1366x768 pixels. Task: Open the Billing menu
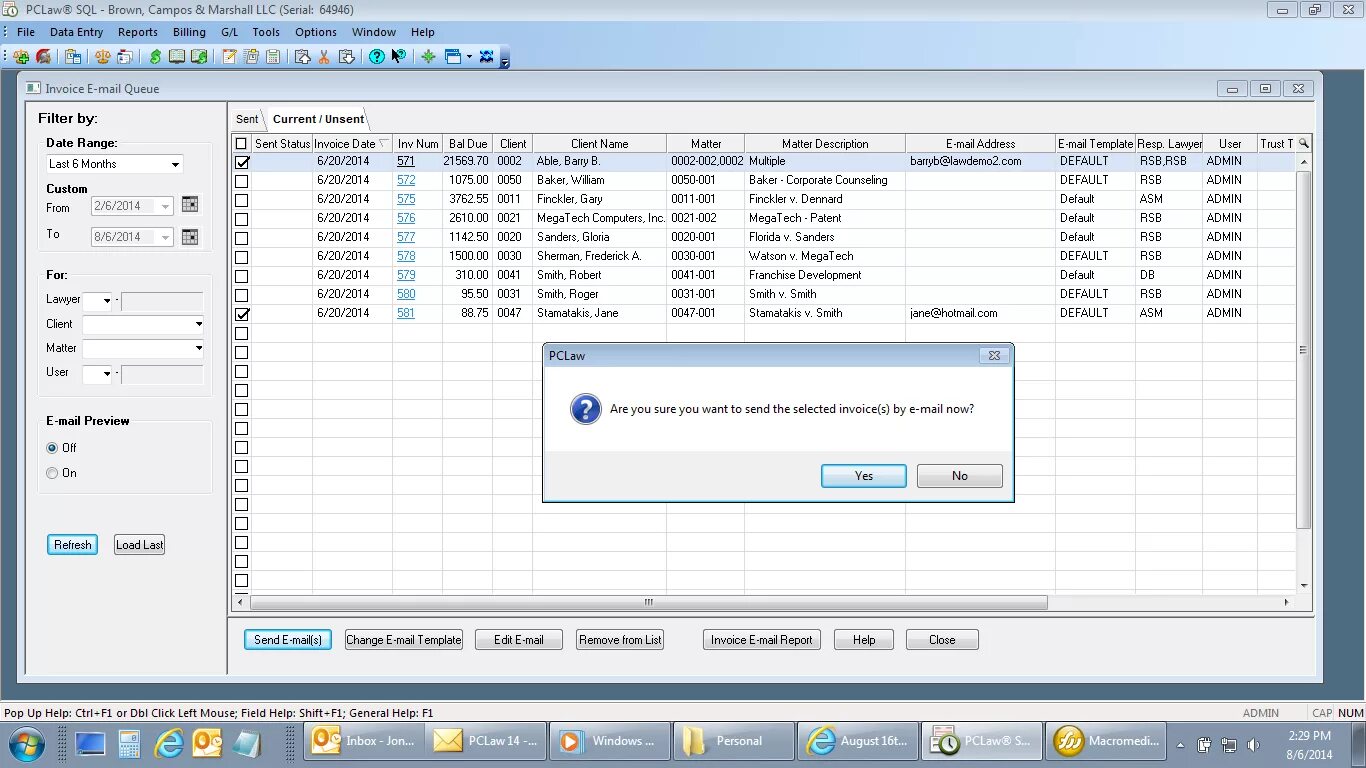click(x=189, y=32)
